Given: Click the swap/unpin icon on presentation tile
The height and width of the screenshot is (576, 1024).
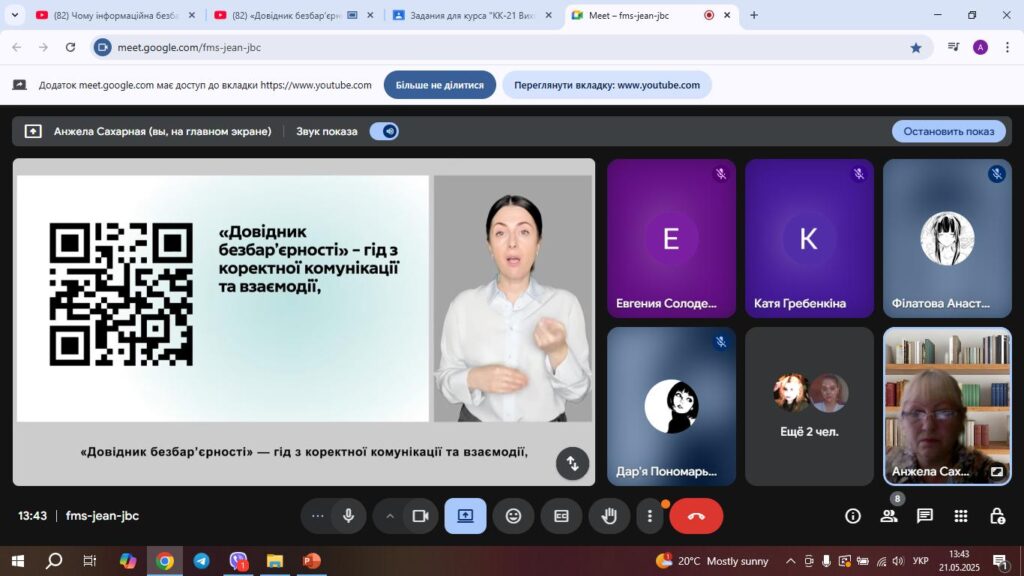Looking at the screenshot, I should click(x=573, y=464).
